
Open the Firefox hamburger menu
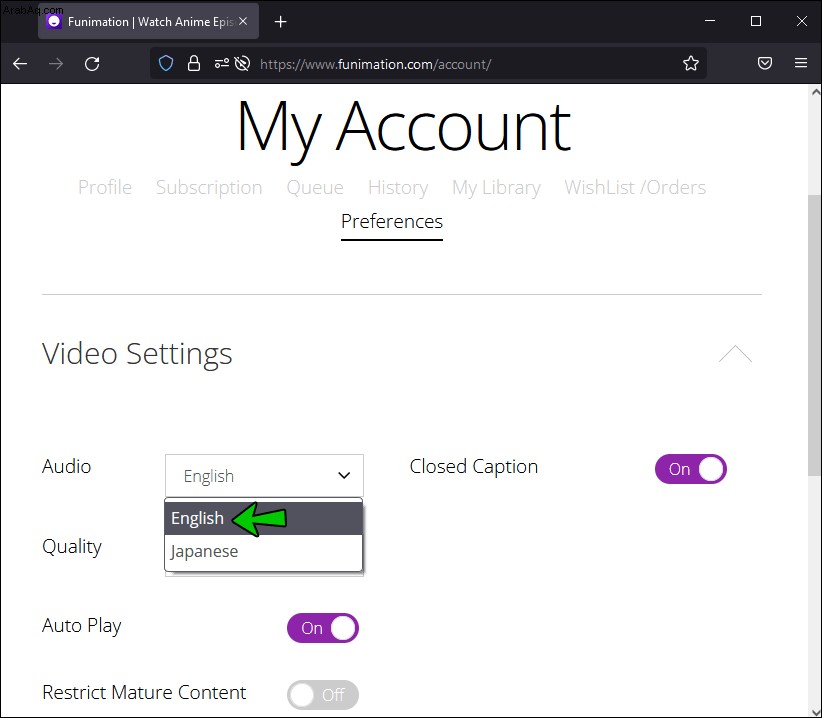pyautogui.click(x=801, y=63)
